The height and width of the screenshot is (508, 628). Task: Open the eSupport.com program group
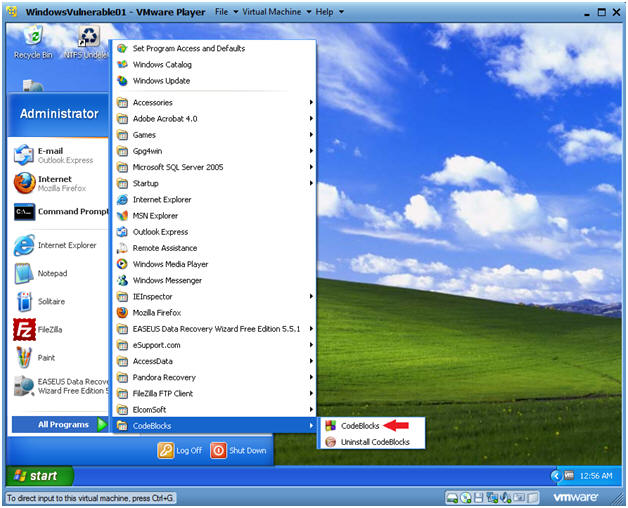tap(214, 345)
